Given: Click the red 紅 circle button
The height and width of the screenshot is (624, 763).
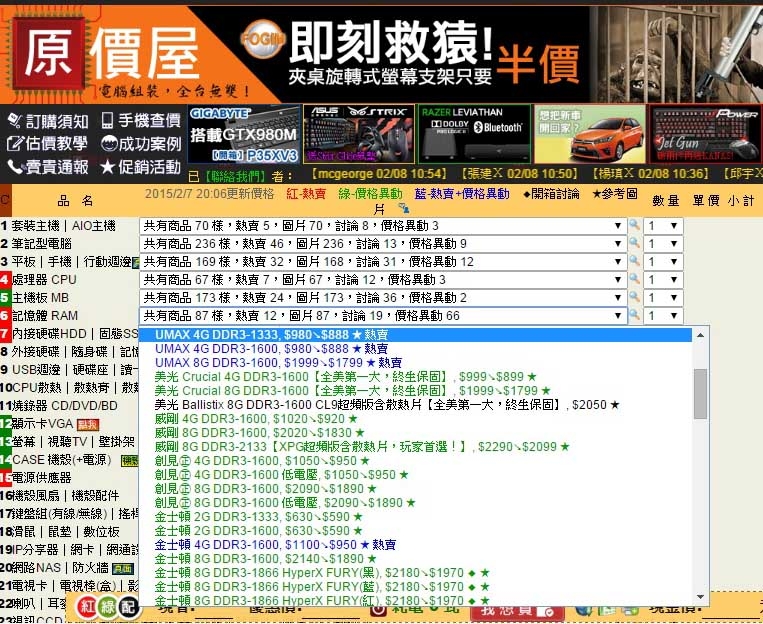Looking at the screenshot, I should [x=88, y=607].
